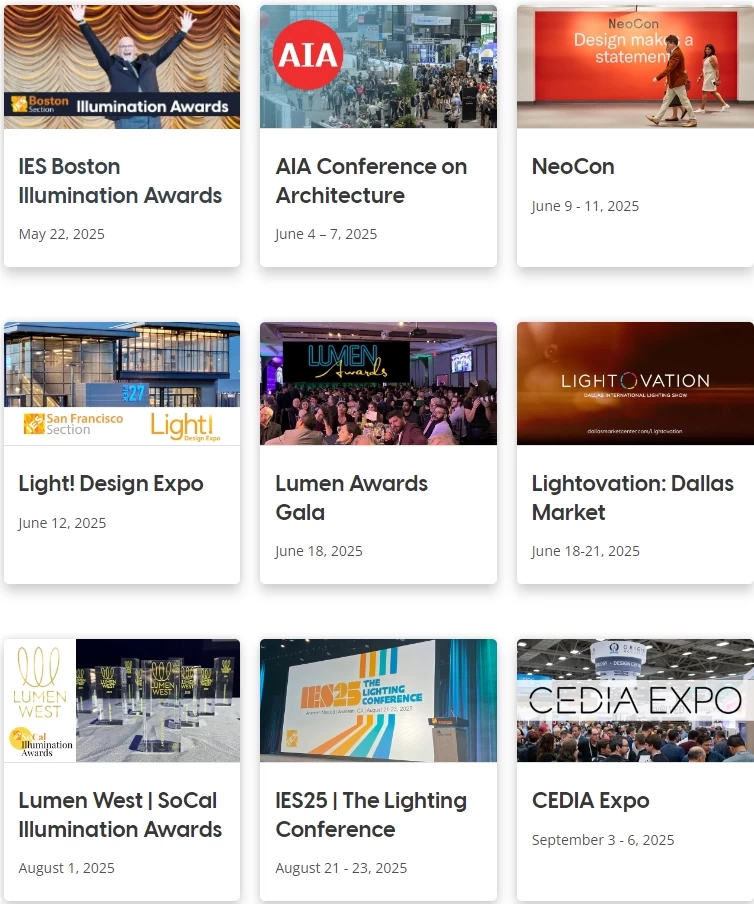Click the San Francisco Section logo
The width and height of the screenshot is (754, 904).
73,424
